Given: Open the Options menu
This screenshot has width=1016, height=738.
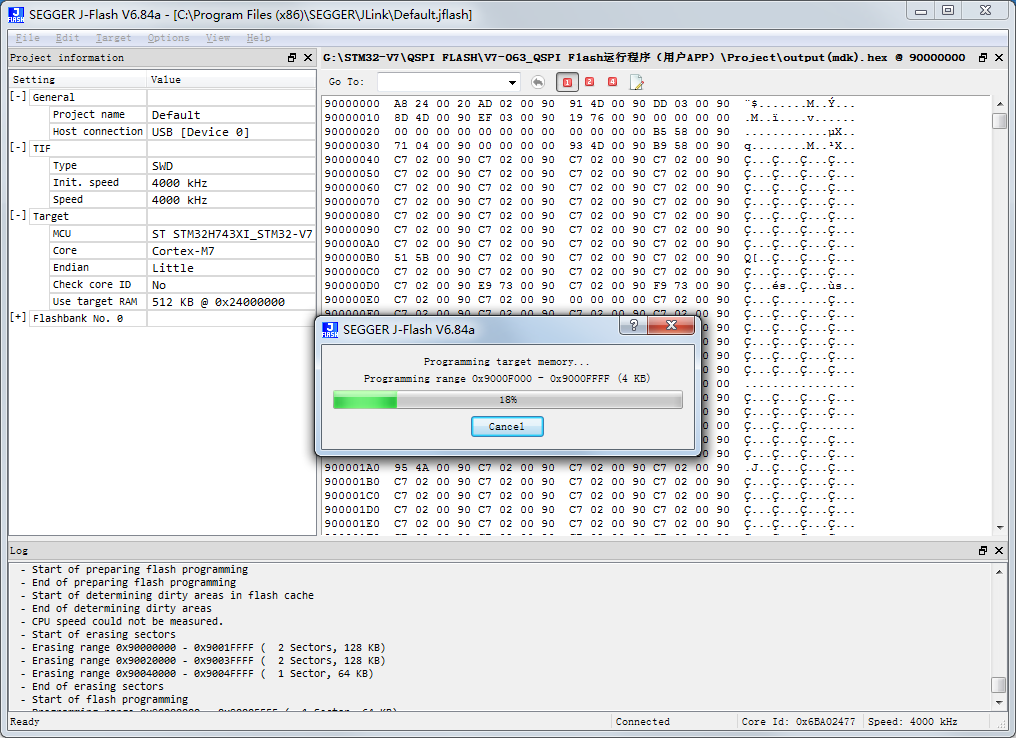Looking at the screenshot, I should [168, 38].
